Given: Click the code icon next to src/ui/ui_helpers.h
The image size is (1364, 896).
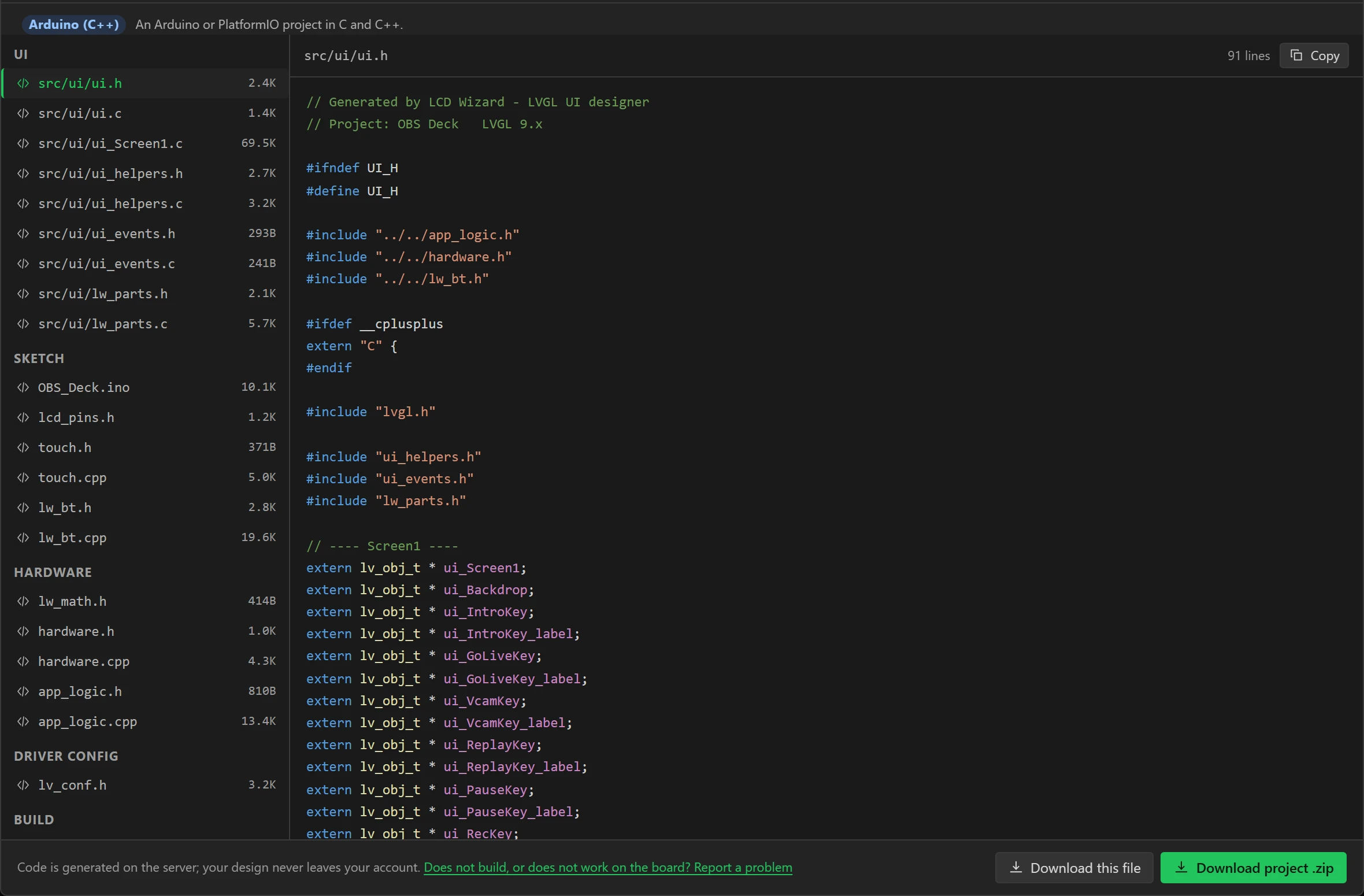Looking at the screenshot, I should 23,173.
